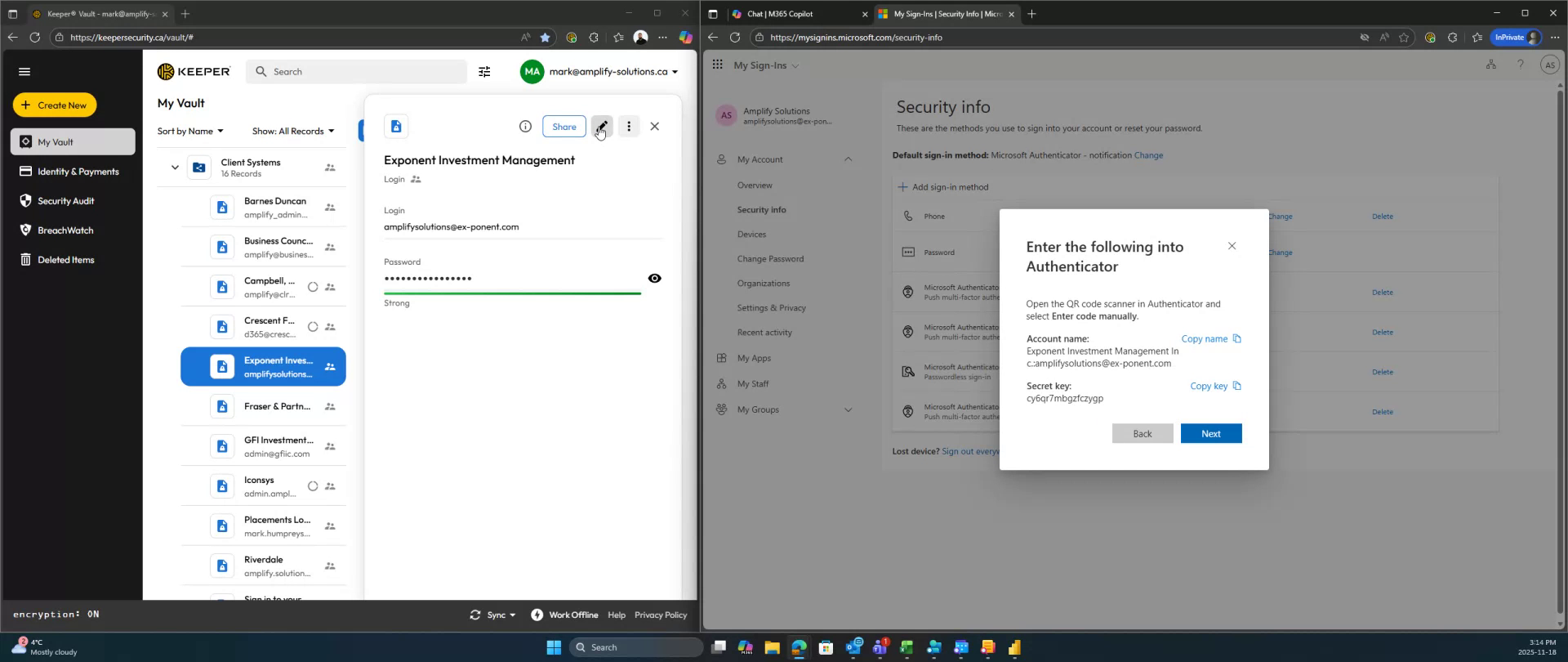This screenshot has width=1568, height=662.
Task: Reveal the password with eye icon
Action: point(655,279)
